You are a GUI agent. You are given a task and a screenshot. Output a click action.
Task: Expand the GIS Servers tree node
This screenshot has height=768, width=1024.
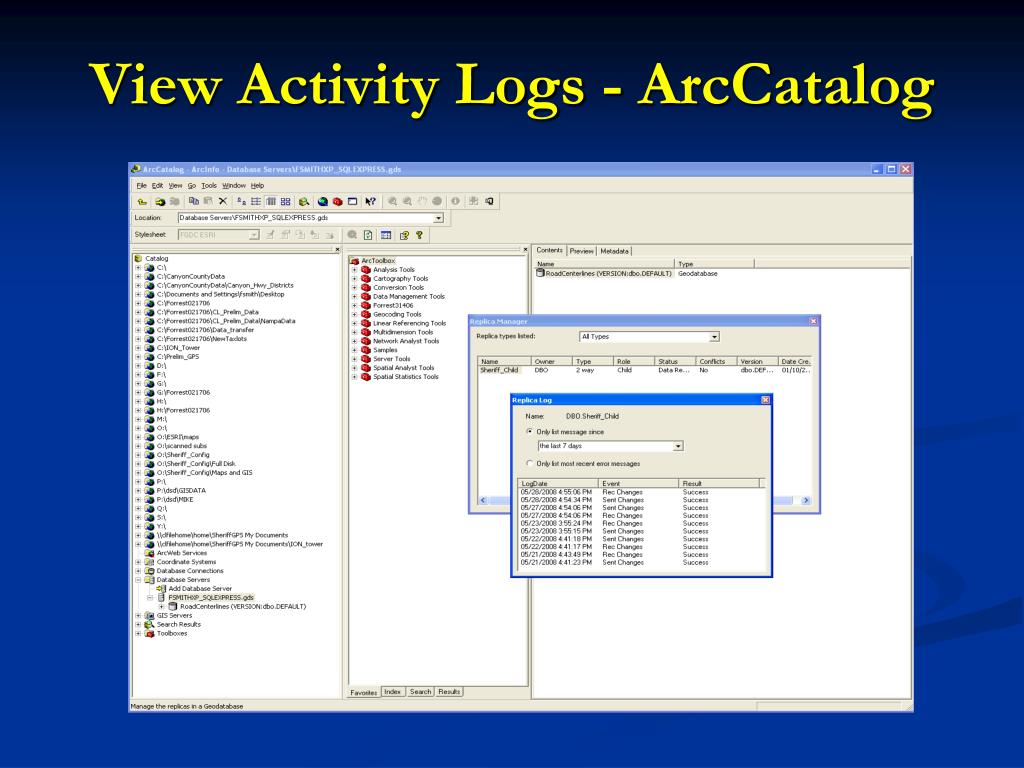tap(138, 615)
